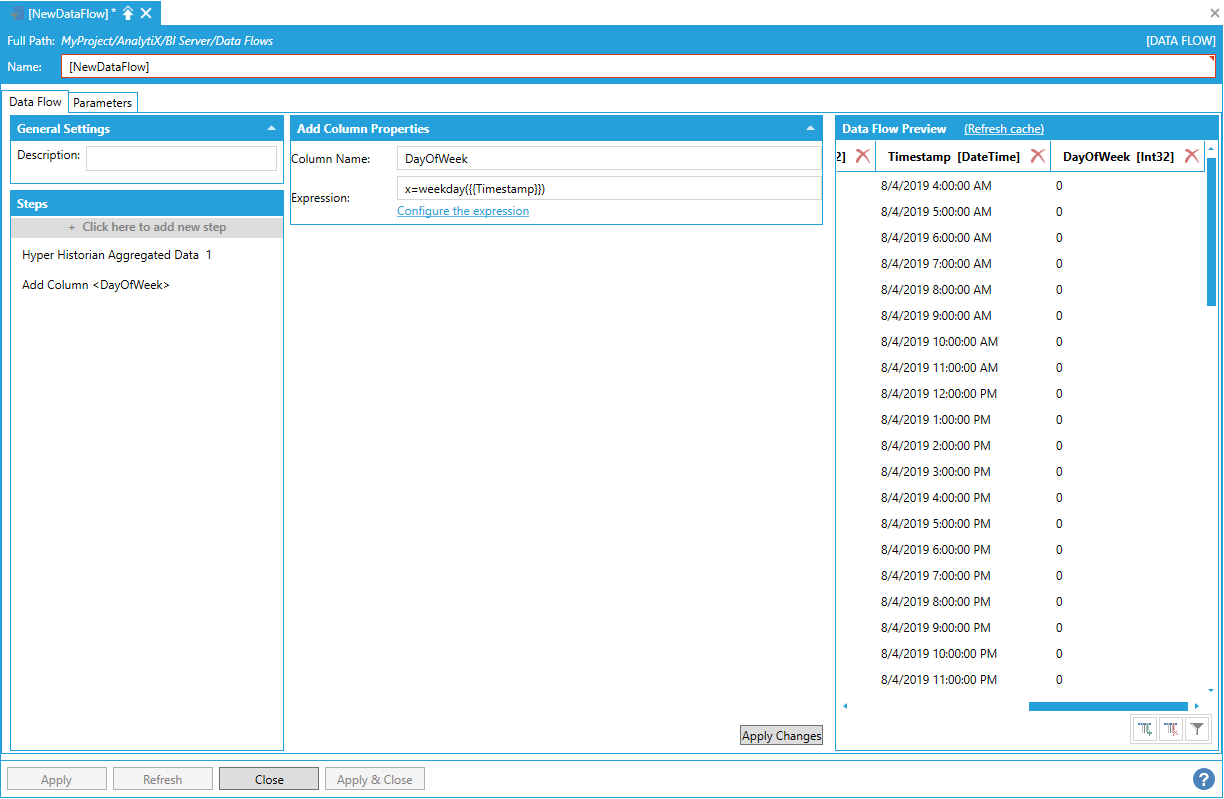Click here to add new step

[147, 227]
